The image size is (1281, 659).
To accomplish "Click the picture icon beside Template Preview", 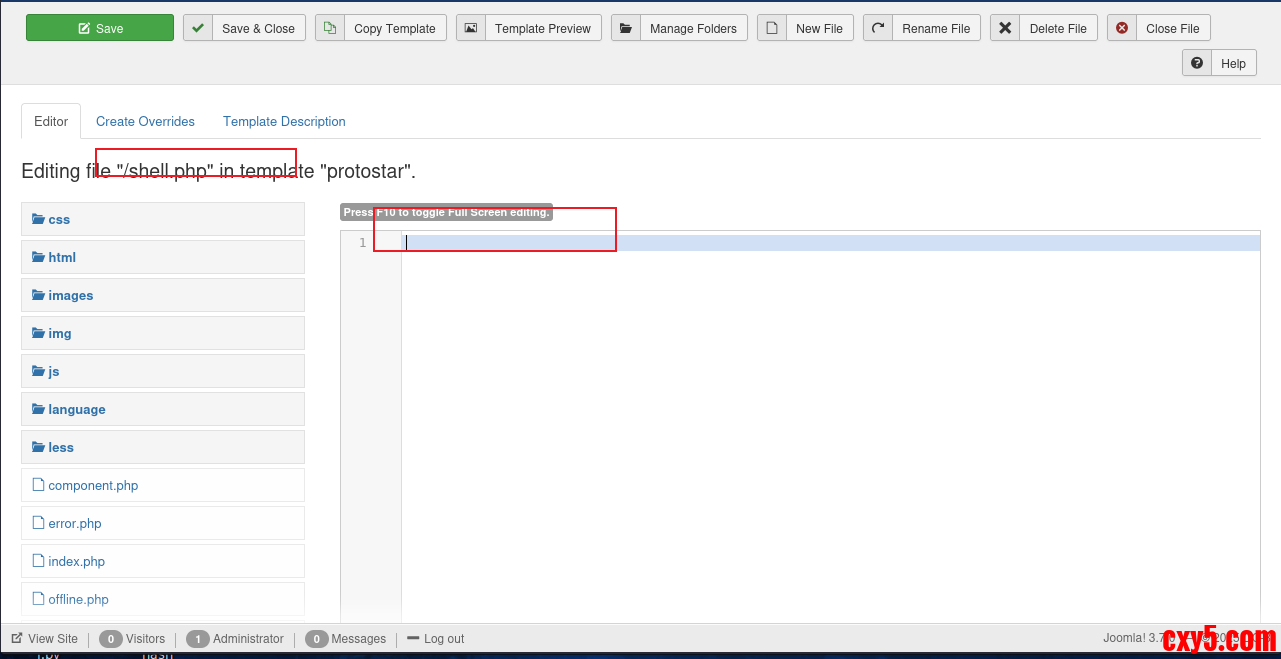I will (x=471, y=28).
